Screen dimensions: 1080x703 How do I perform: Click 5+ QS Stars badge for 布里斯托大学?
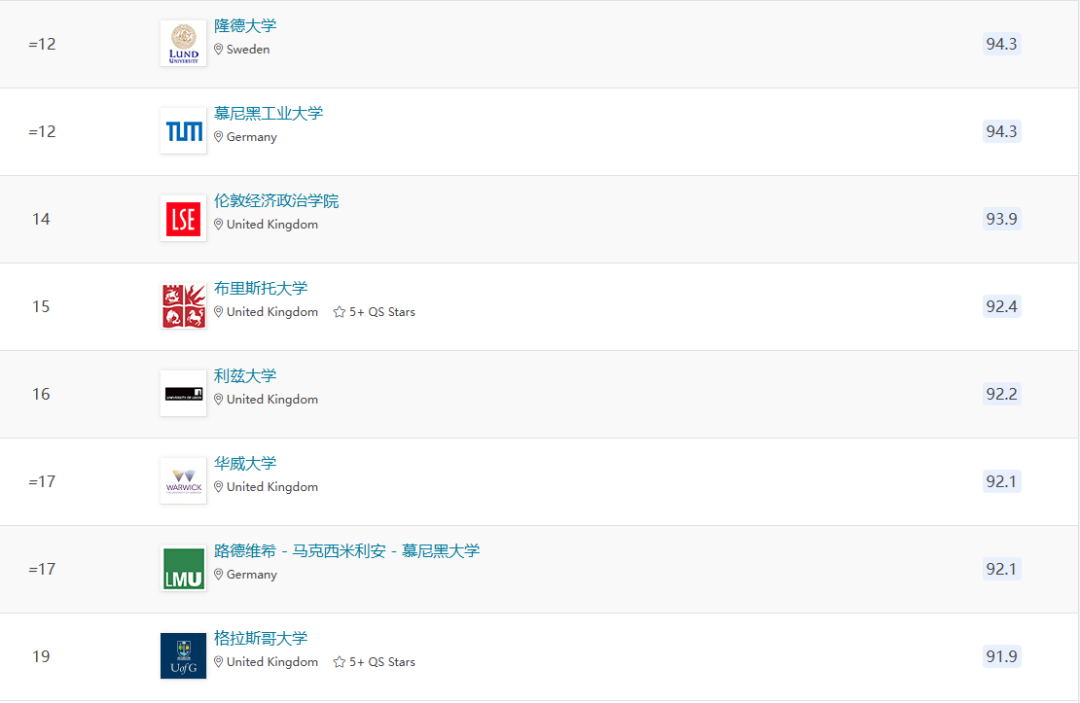[x=374, y=312]
